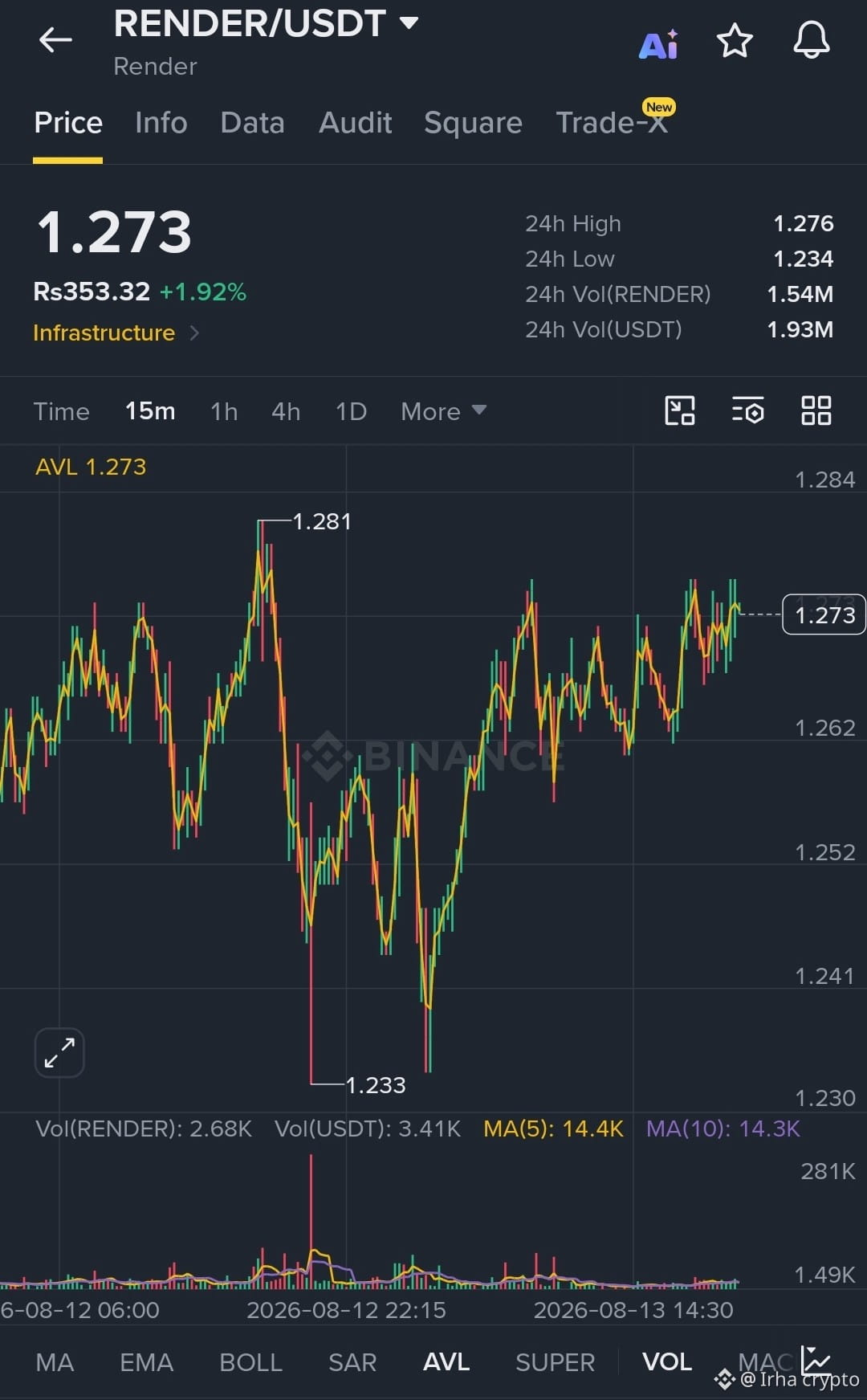Switch to the Price tab
Screen dimensions: 867x1400
click(68, 123)
